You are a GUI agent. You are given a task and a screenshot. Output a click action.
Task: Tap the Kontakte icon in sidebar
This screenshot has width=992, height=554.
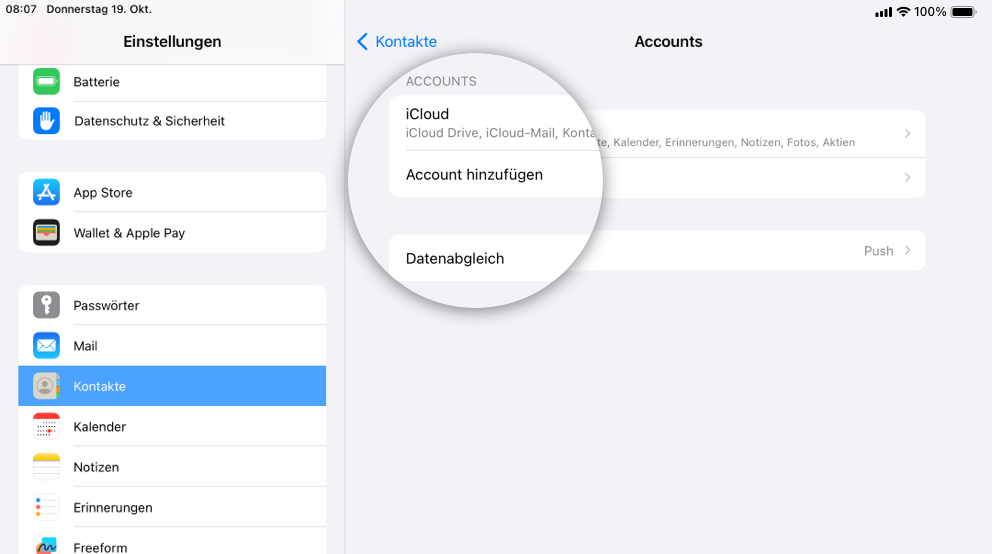point(46,386)
